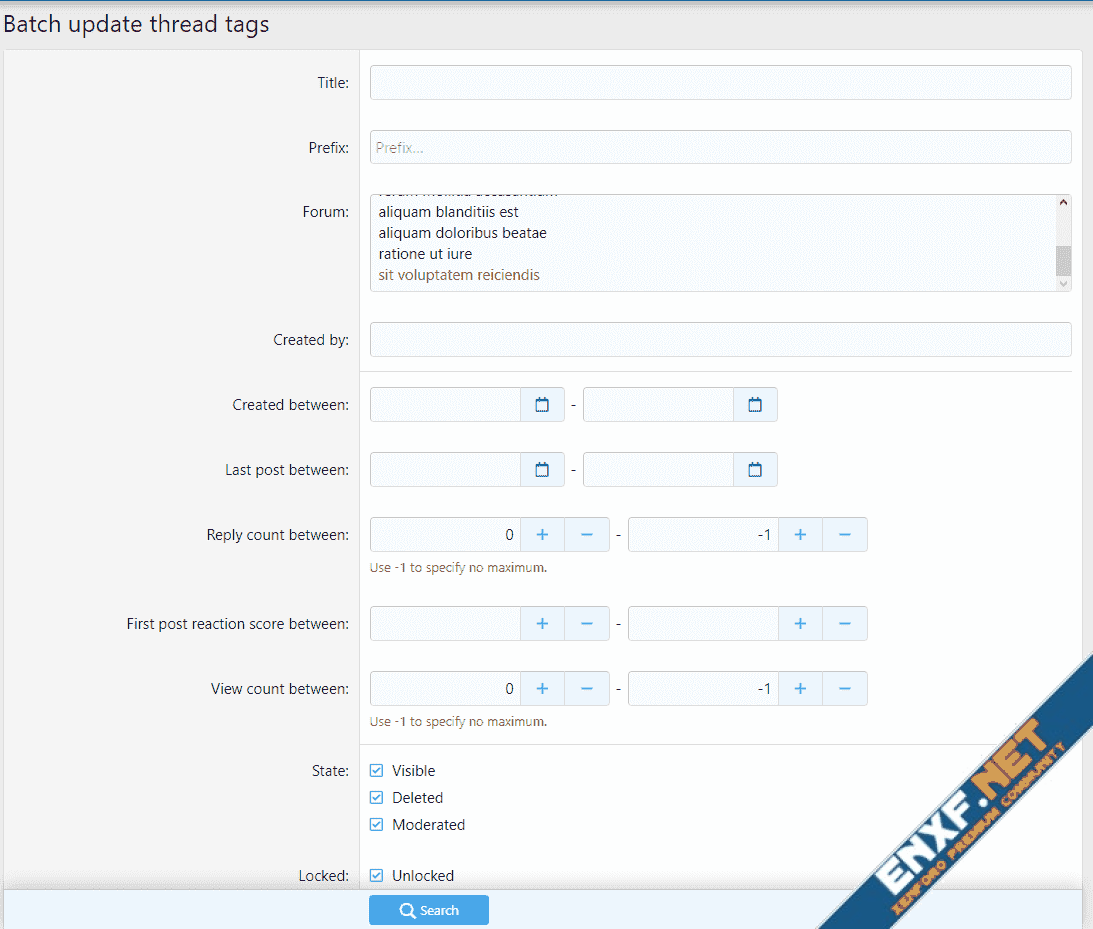The height and width of the screenshot is (929, 1093).
Task: Uncheck the Visible state checkbox
Action: point(377,771)
